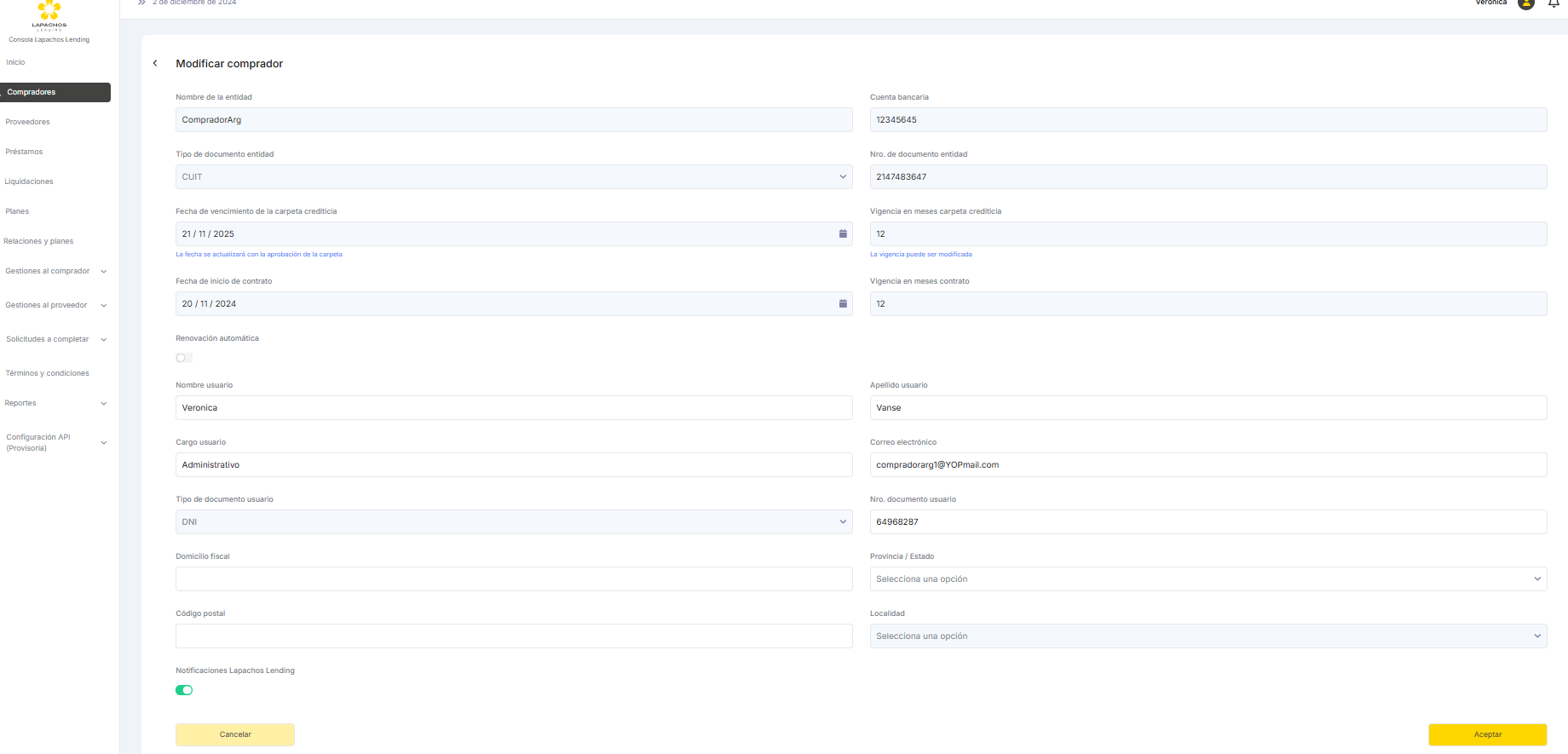Screen dimensions: 1568x754
Task: Click the Domicilio fiscal input field
Action: click(x=513, y=578)
